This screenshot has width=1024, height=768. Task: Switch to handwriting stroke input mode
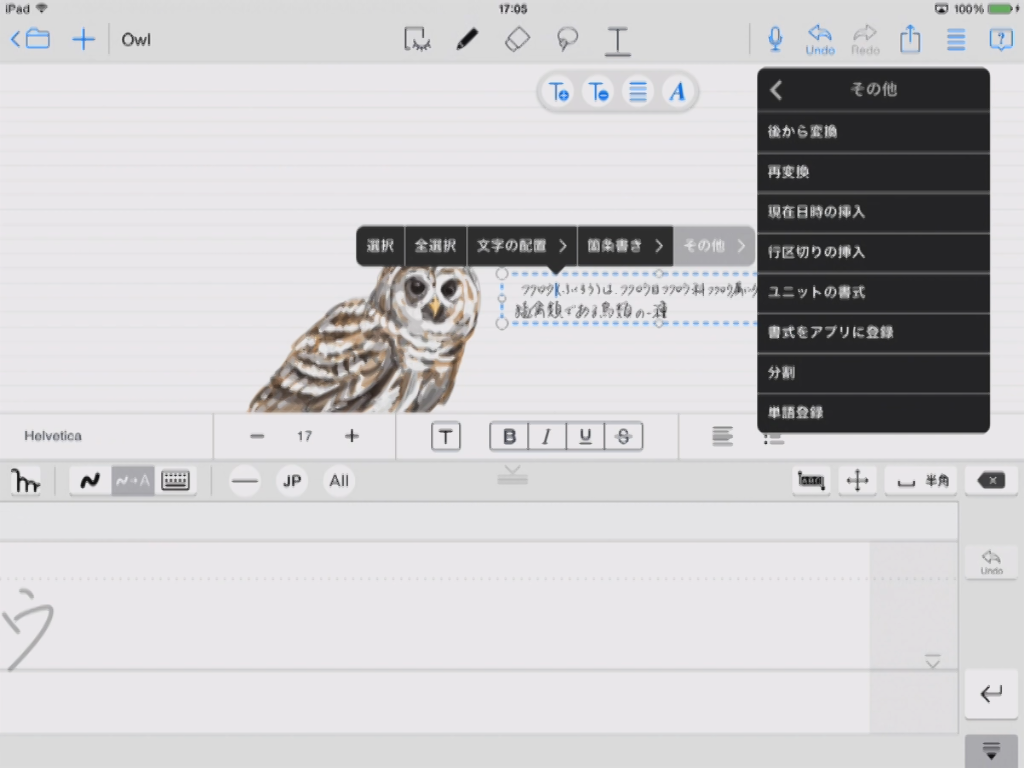click(90, 481)
